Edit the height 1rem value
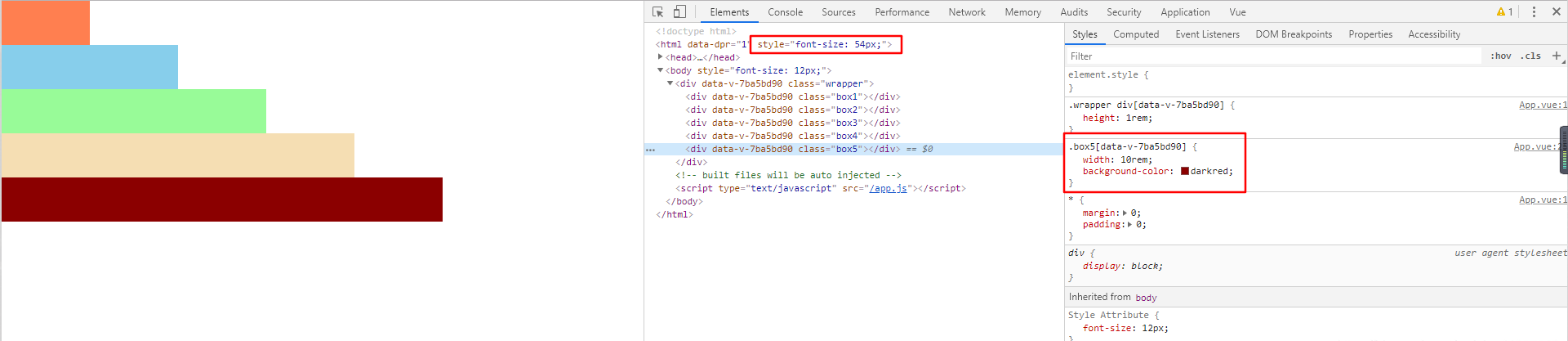The image size is (1568, 341). pyautogui.click(x=1138, y=118)
